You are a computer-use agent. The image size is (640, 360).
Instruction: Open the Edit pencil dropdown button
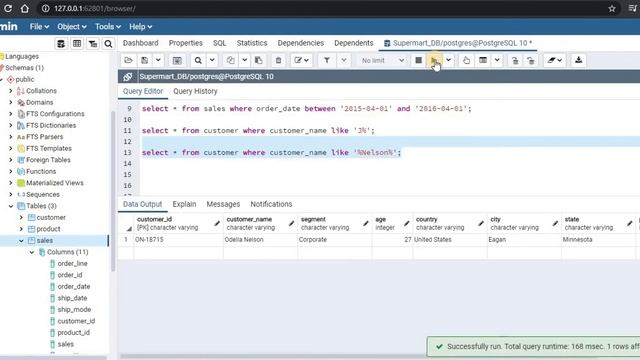[302, 60]
